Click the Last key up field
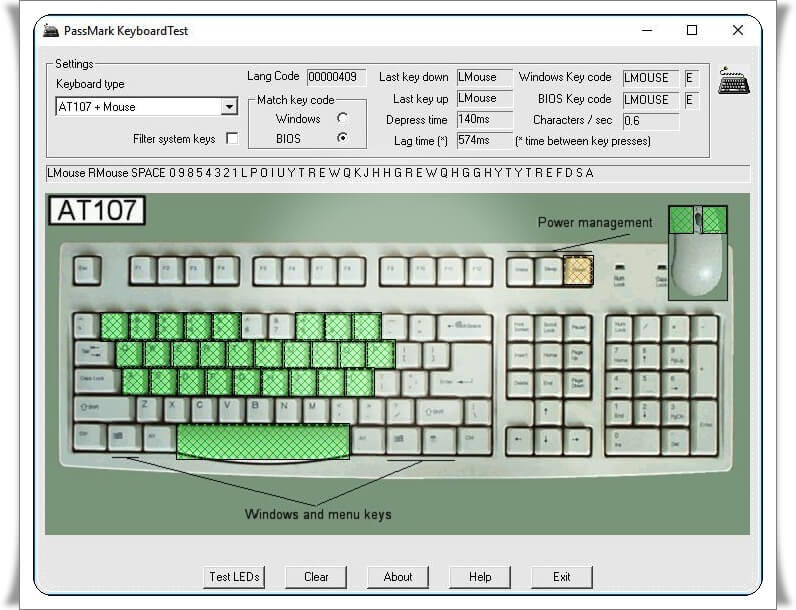796x610 pixels. tap(484, 98)
